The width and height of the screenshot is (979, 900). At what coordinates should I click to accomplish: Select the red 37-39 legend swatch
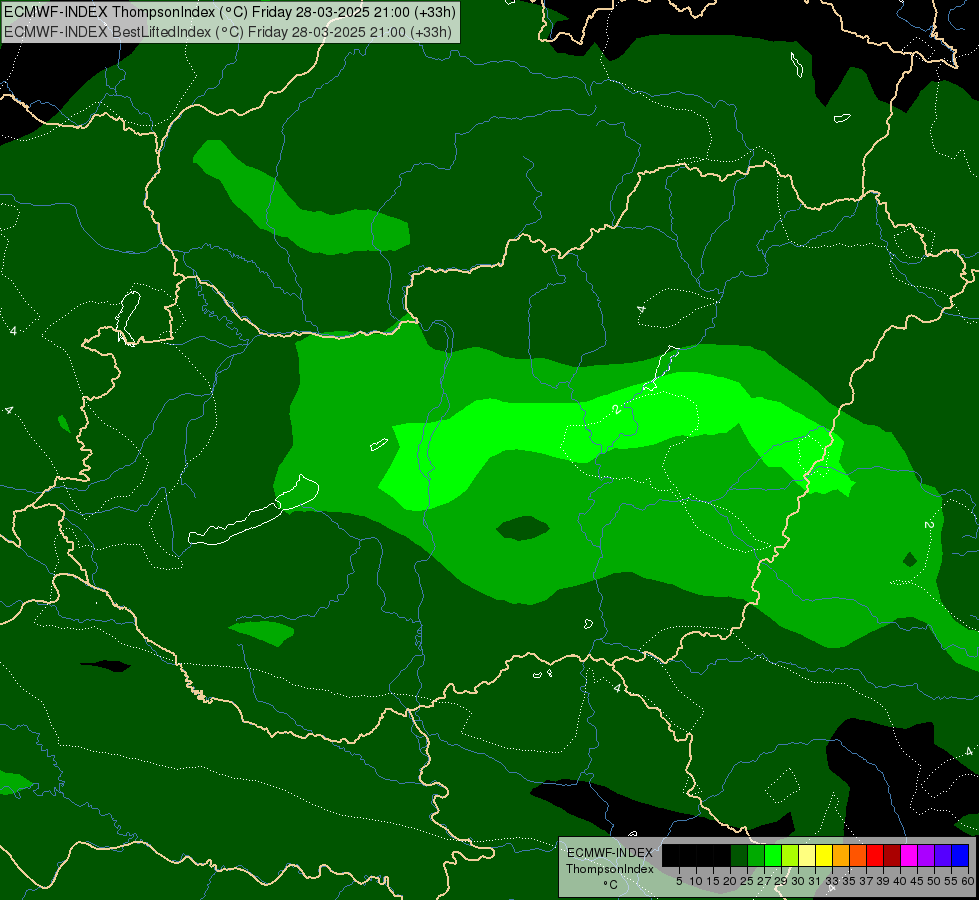coord(875,855)
